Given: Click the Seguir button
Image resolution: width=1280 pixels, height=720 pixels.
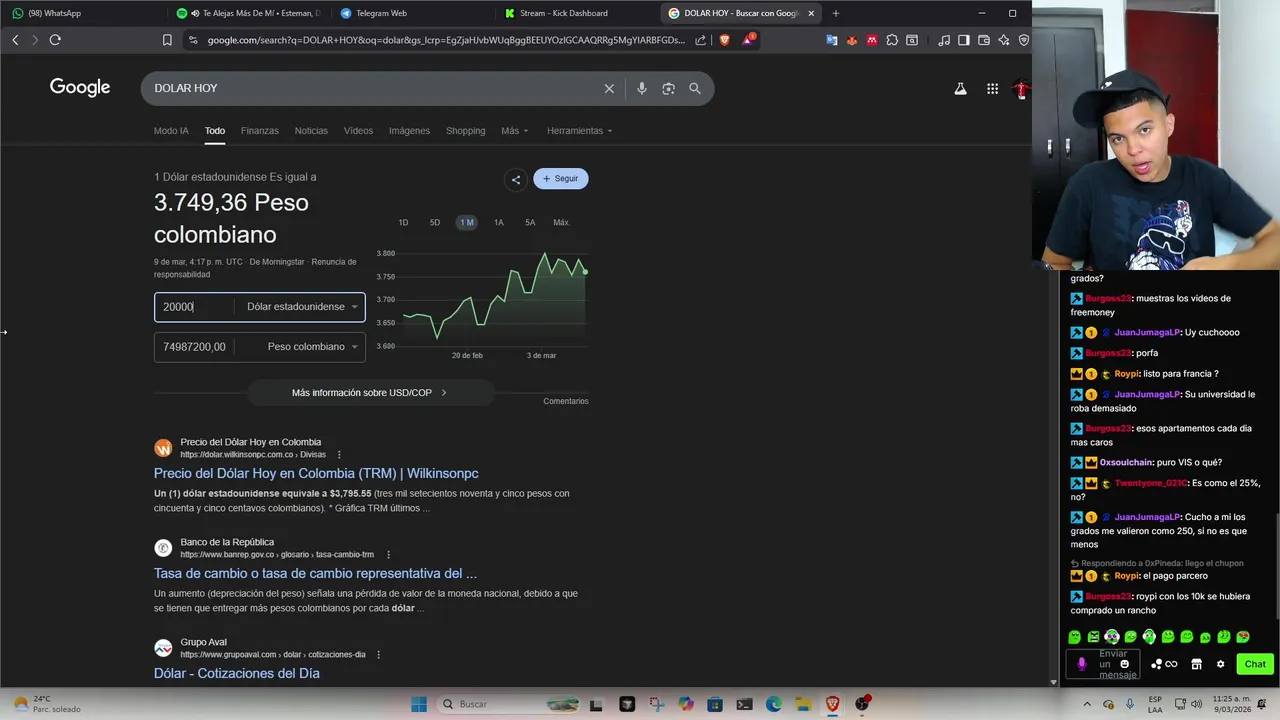Looking at the screenshot, I should pos(561,179).
